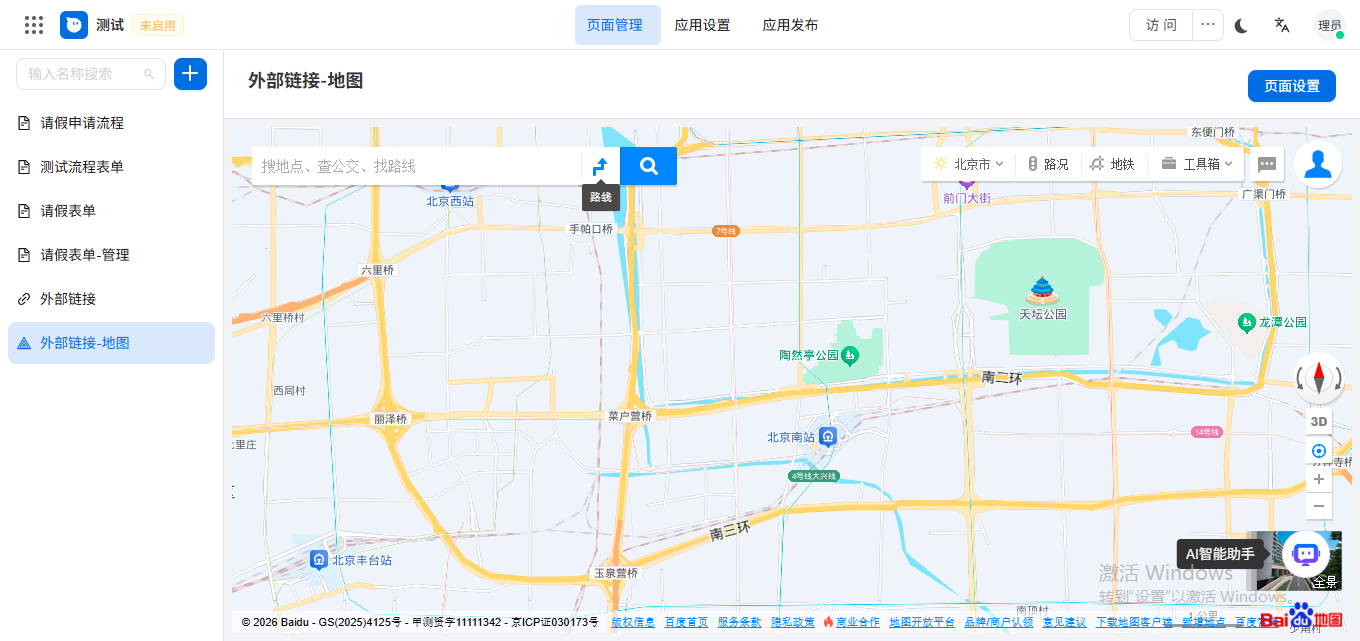Open the 意见建议 footer link

point(1064,622)
